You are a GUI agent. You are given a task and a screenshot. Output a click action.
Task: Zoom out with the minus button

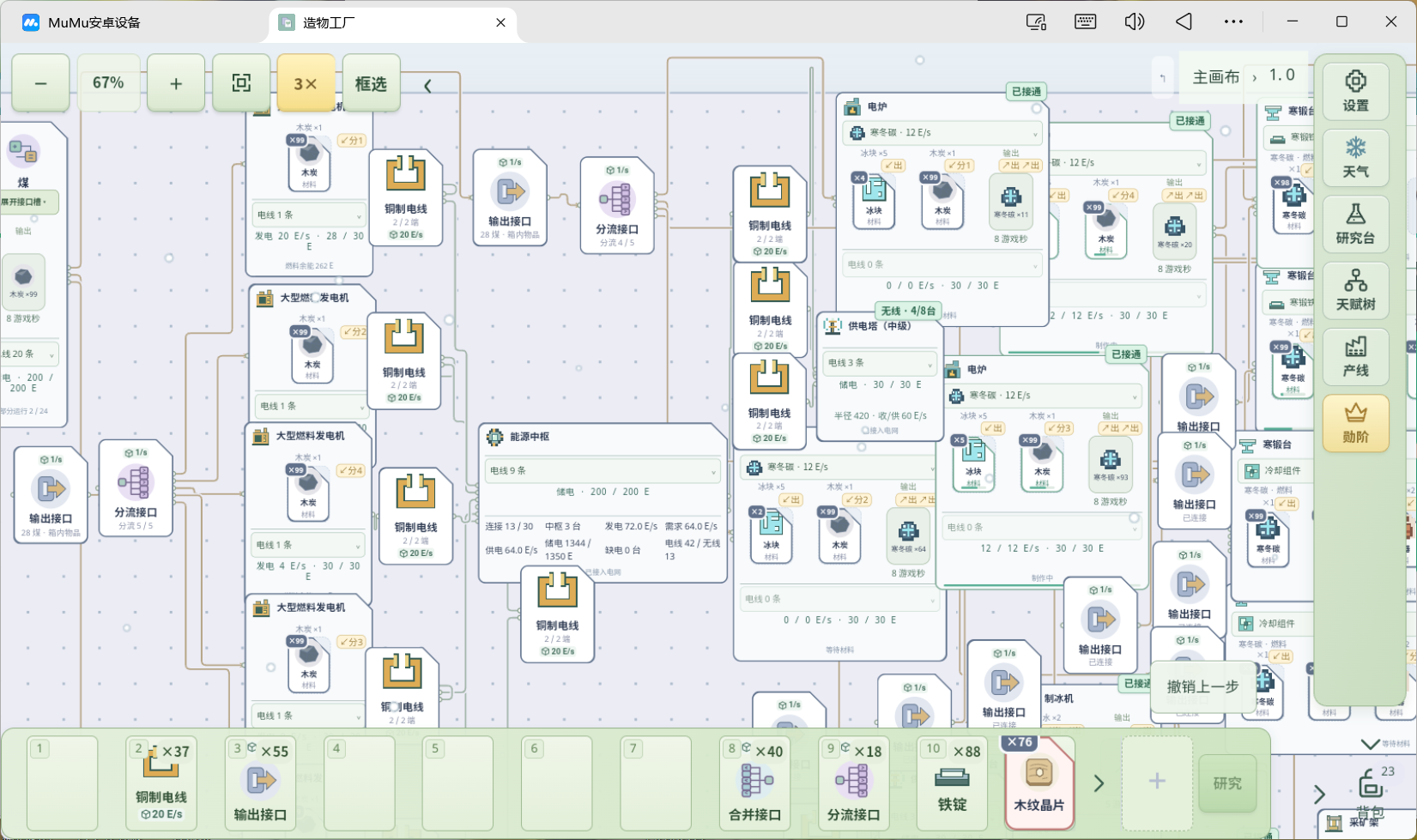pyautogui.click(x=40, y=83)
